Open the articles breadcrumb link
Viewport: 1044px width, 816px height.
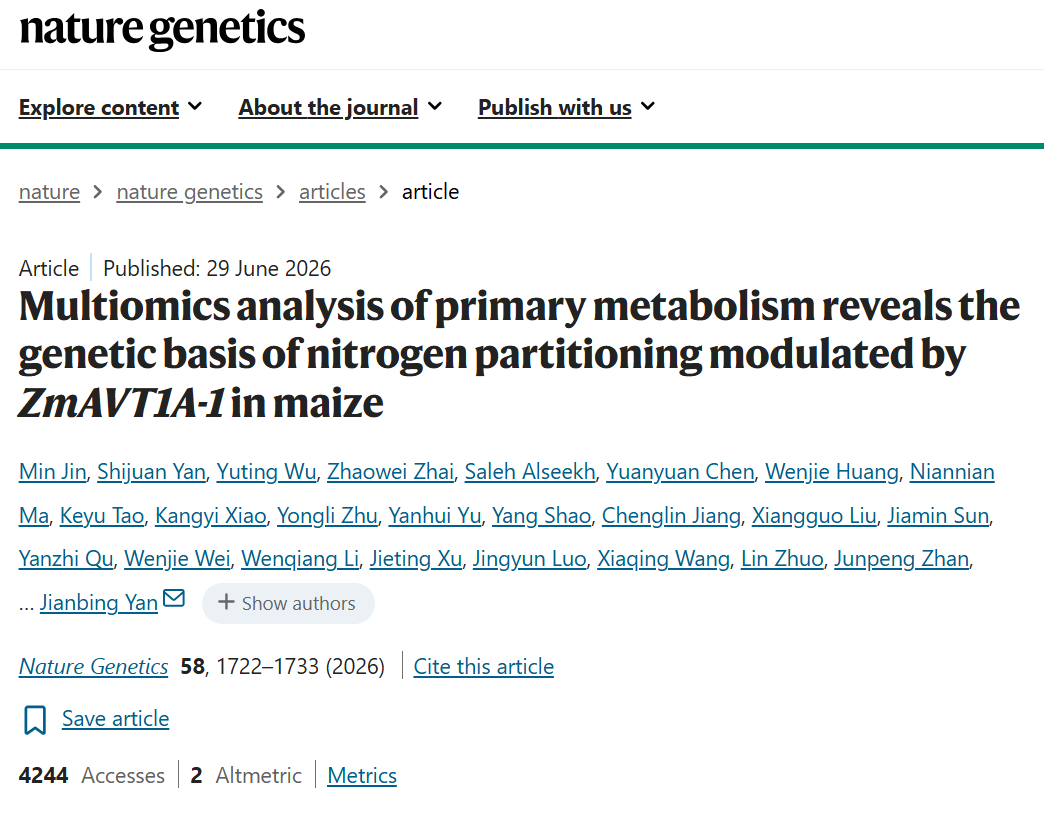tap(332, 192)
